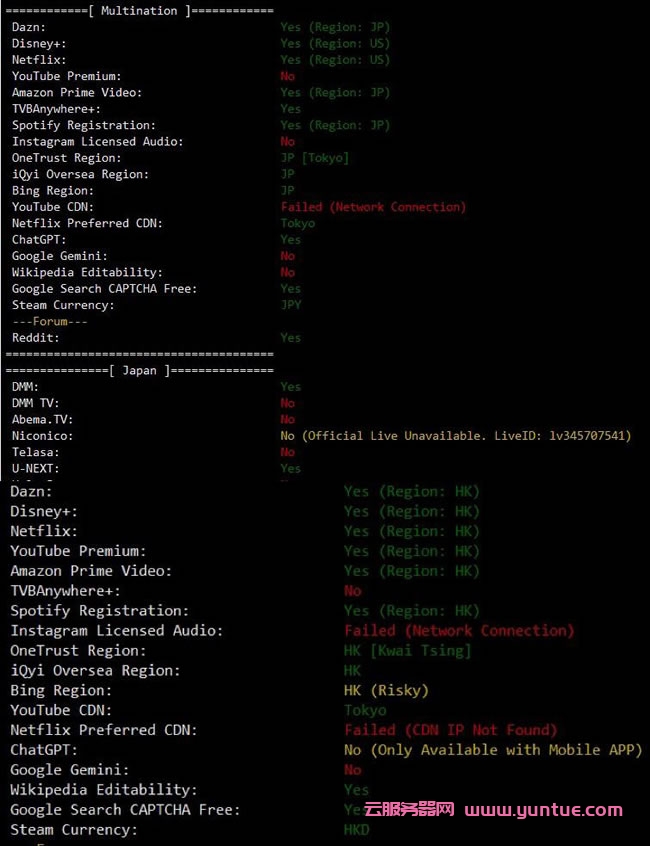The image size is (650, 846).
Task: Click the YouTube CDN 'Failed (Network Connection)' result
Action: [373, 207]
